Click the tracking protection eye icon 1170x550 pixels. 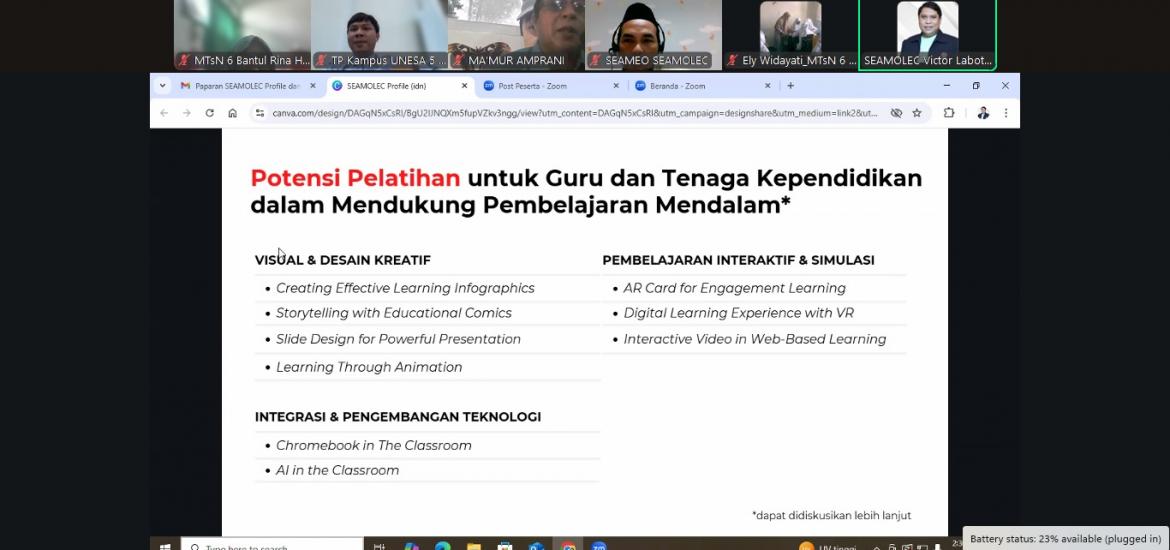point(896,113)
